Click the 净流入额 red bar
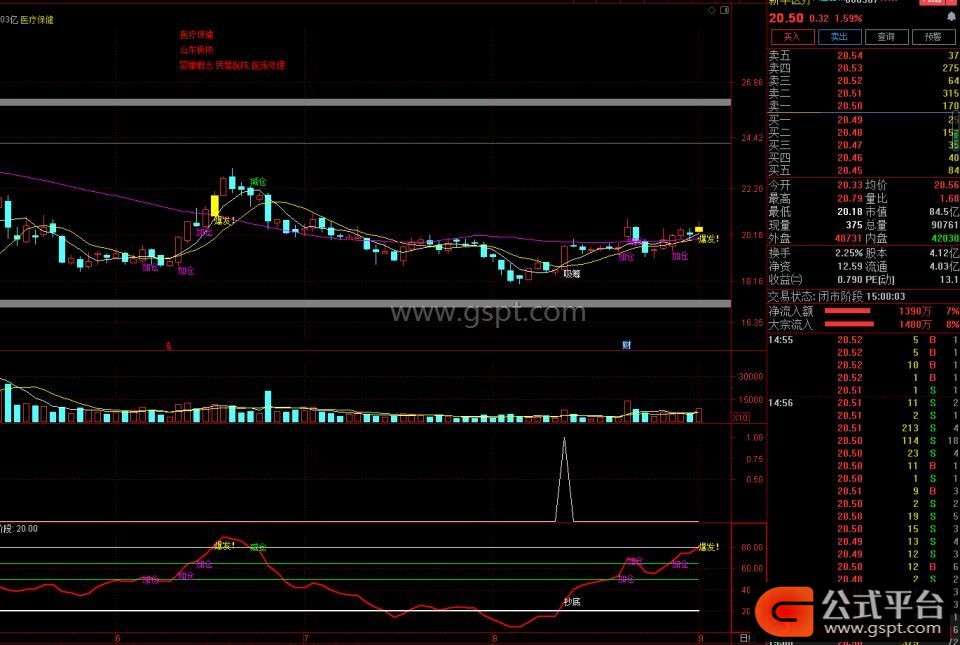Viewport: 960px width, 645px height. (847, 311)
